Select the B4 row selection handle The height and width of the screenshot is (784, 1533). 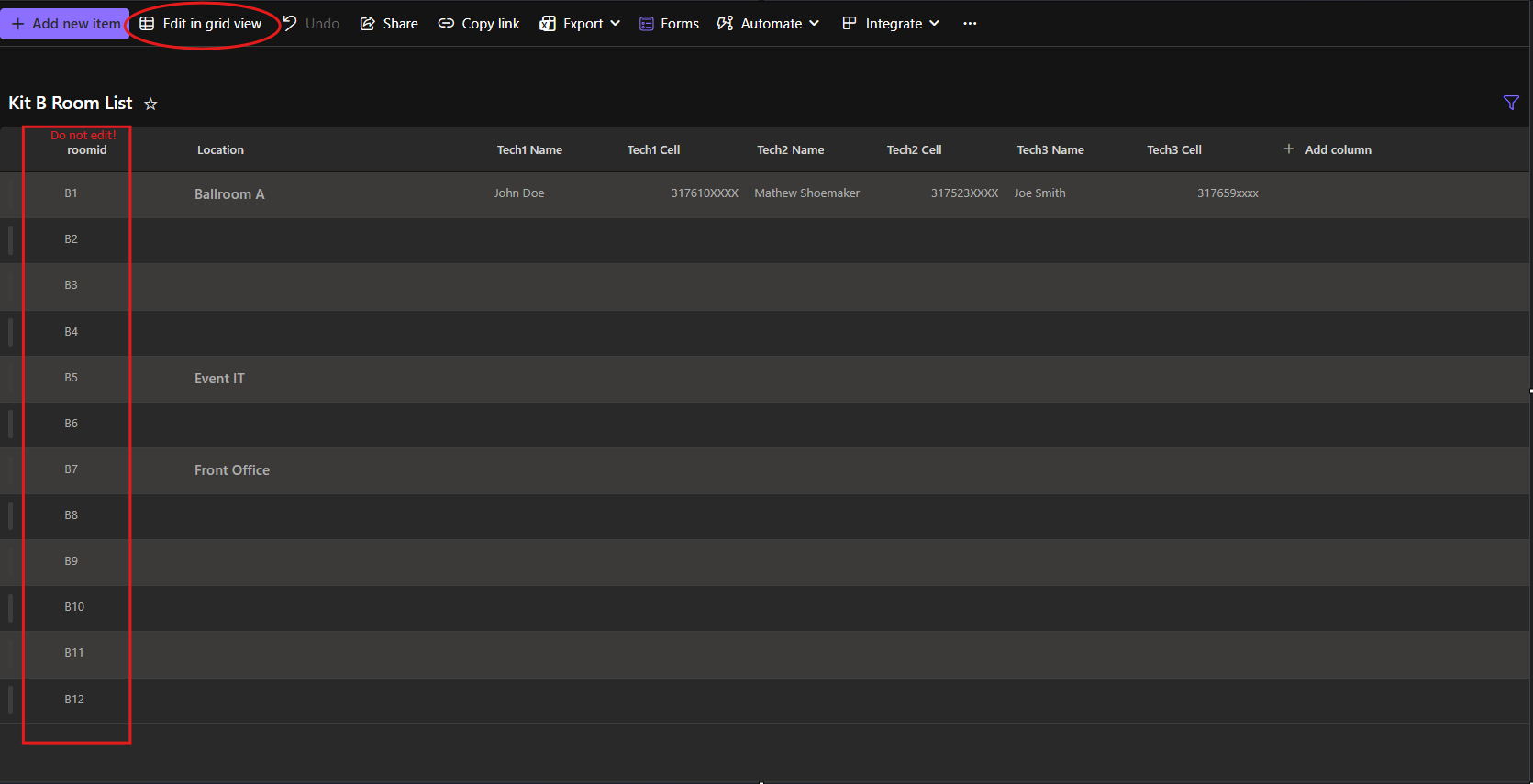pos(11,332)
